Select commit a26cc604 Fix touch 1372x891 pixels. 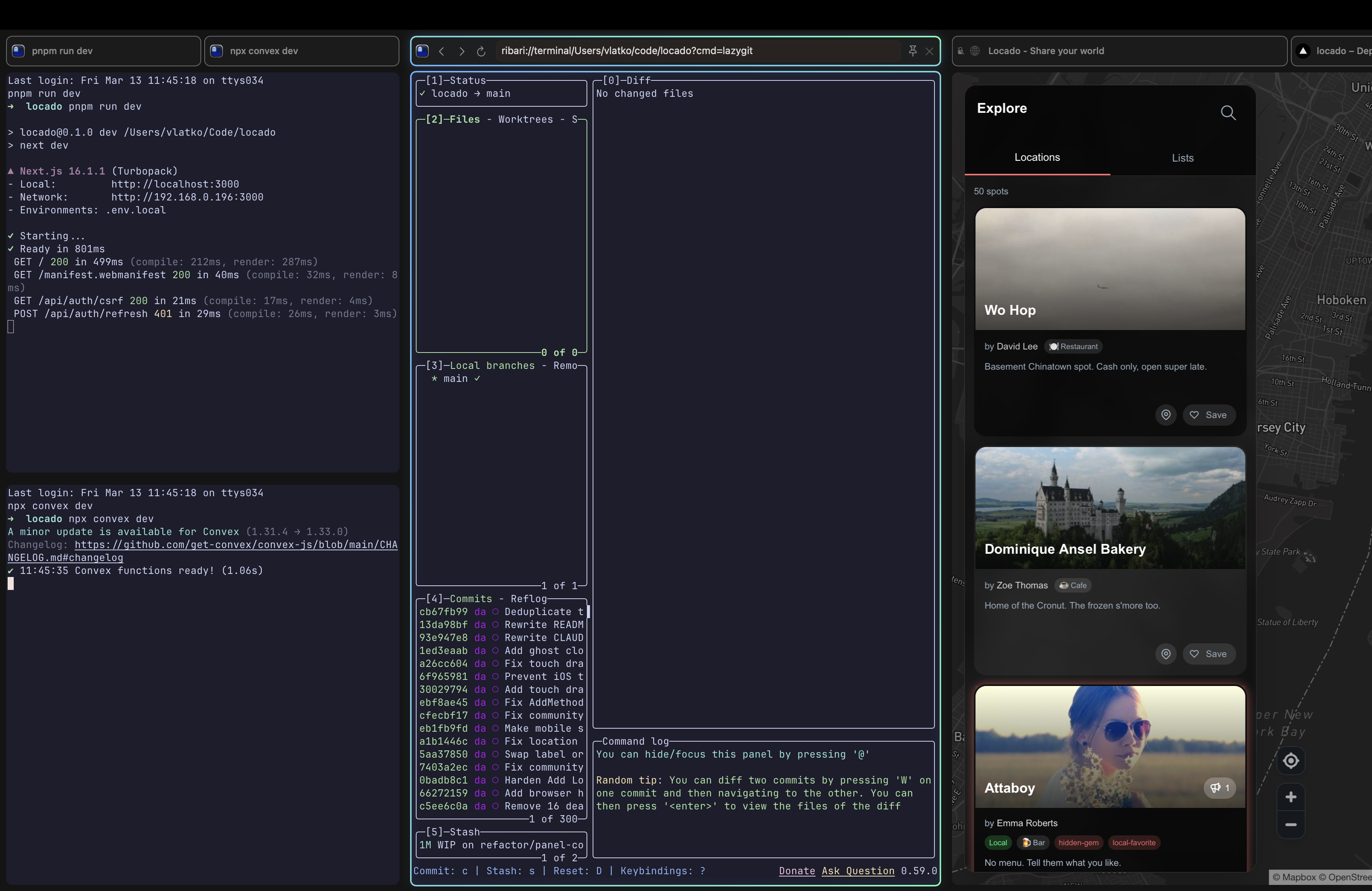502,664
